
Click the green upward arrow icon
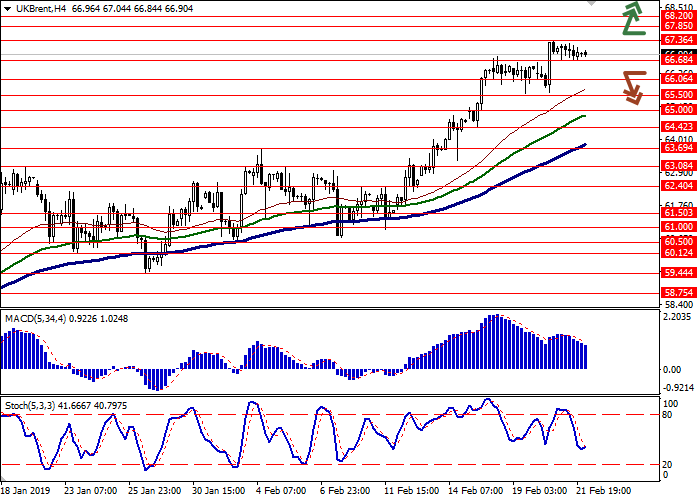click(632, 19)
